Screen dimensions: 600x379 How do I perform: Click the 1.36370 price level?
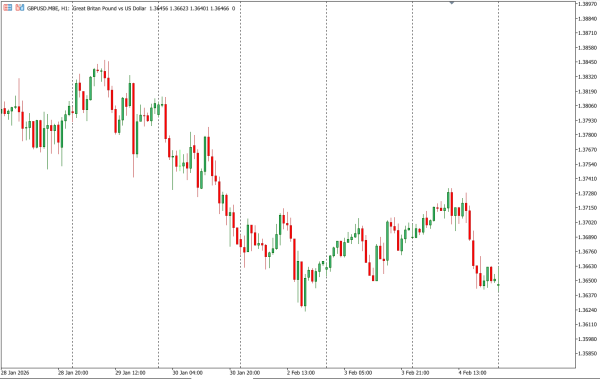point(588,295)
